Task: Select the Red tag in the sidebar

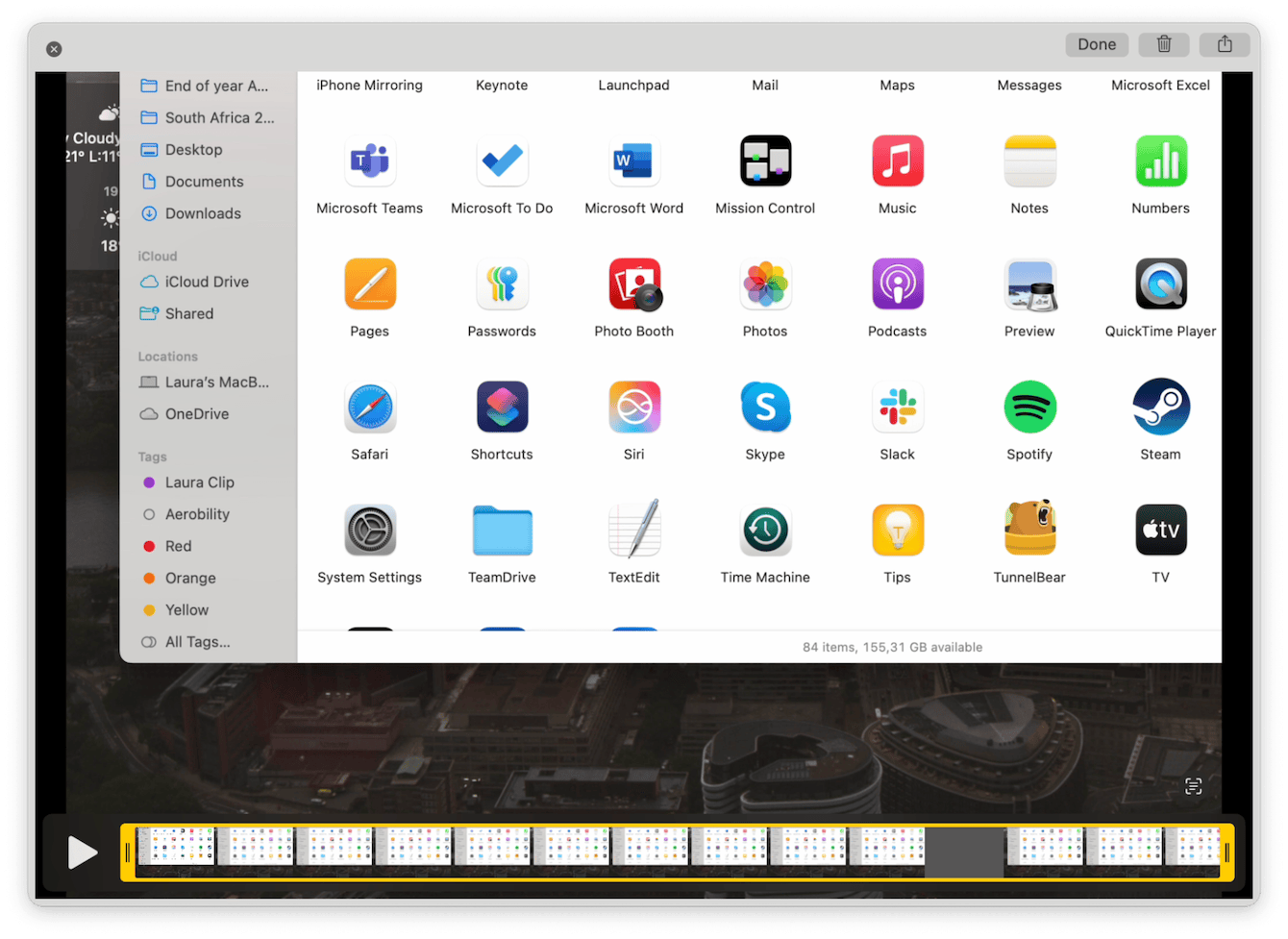Action: click(179, 546)
